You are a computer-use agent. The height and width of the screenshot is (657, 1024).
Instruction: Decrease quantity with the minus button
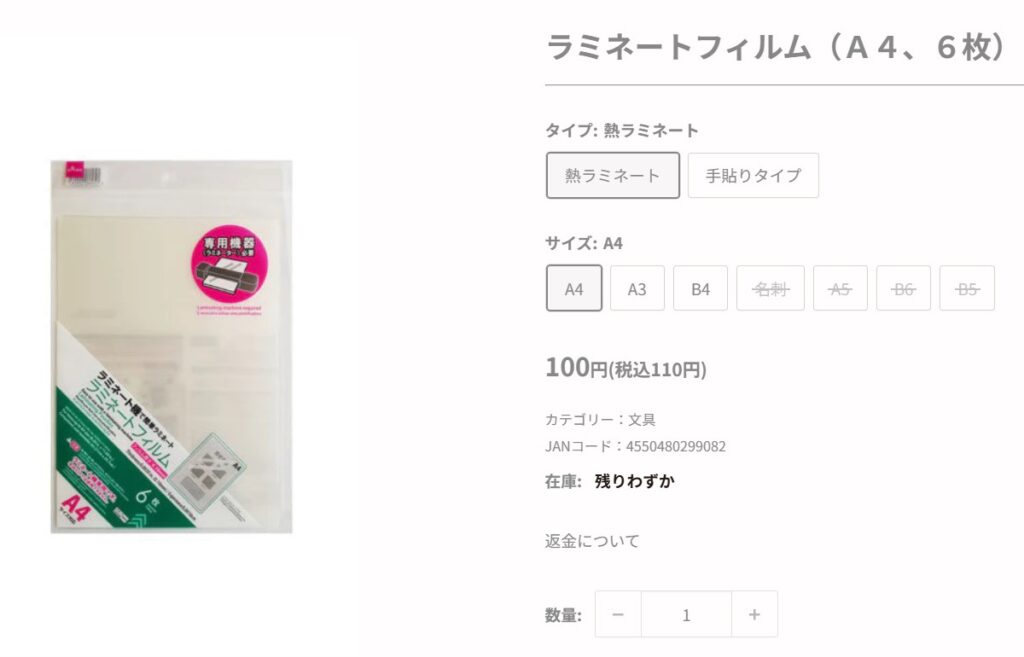617,614
